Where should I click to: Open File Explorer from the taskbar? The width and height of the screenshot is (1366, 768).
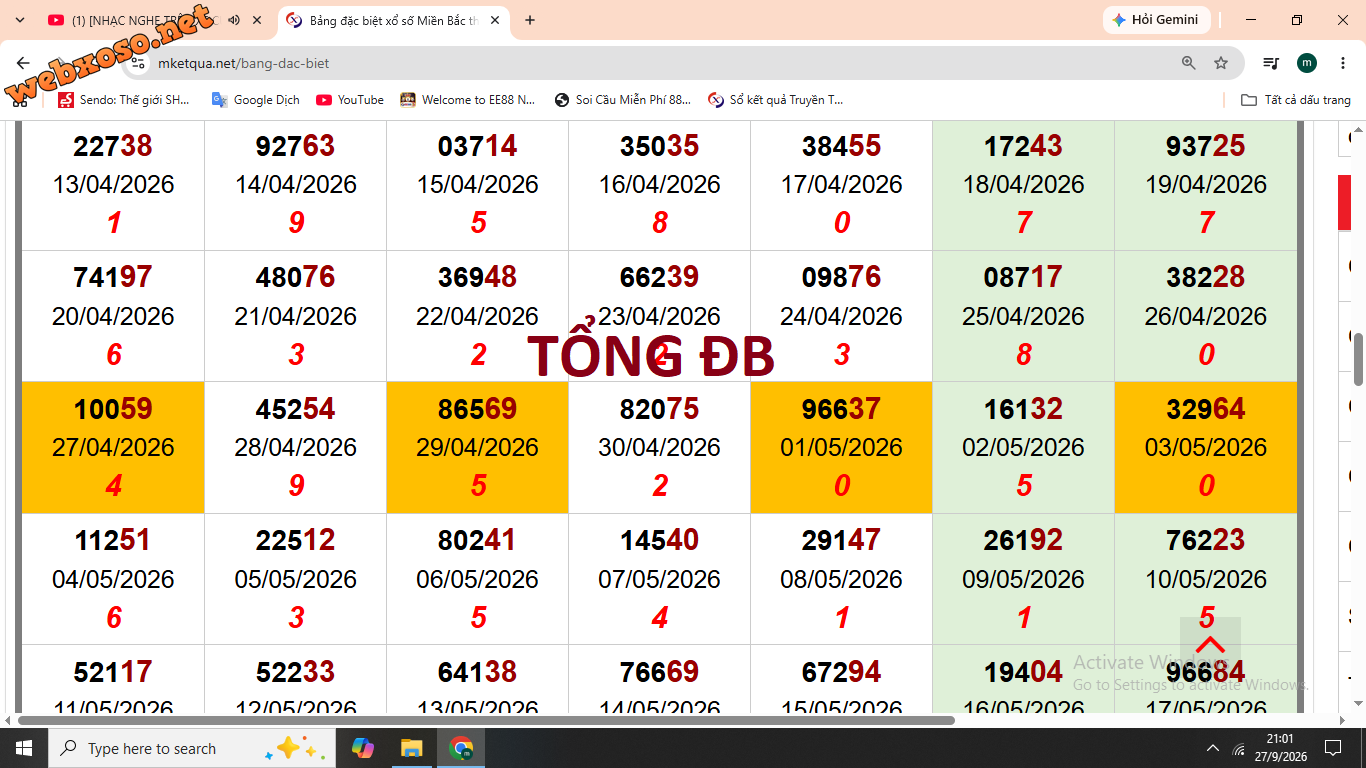[411, 748]
